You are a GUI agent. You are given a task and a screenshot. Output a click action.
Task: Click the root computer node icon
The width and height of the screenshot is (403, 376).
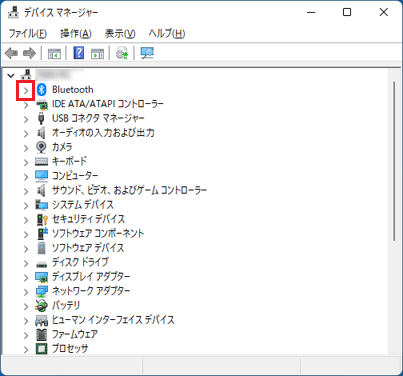pos(26,75)
